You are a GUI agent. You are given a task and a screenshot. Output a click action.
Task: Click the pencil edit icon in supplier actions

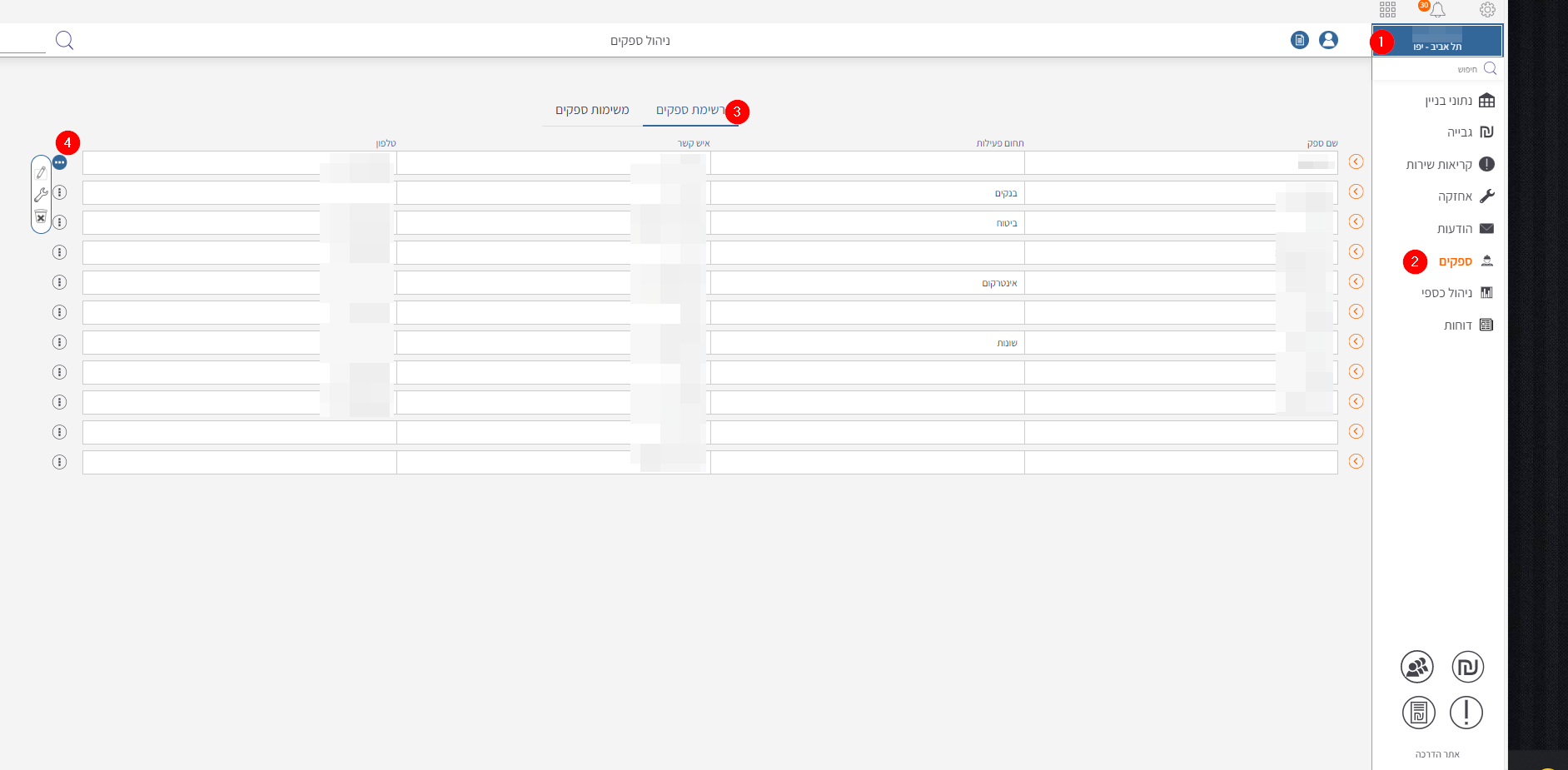point(41,172)
